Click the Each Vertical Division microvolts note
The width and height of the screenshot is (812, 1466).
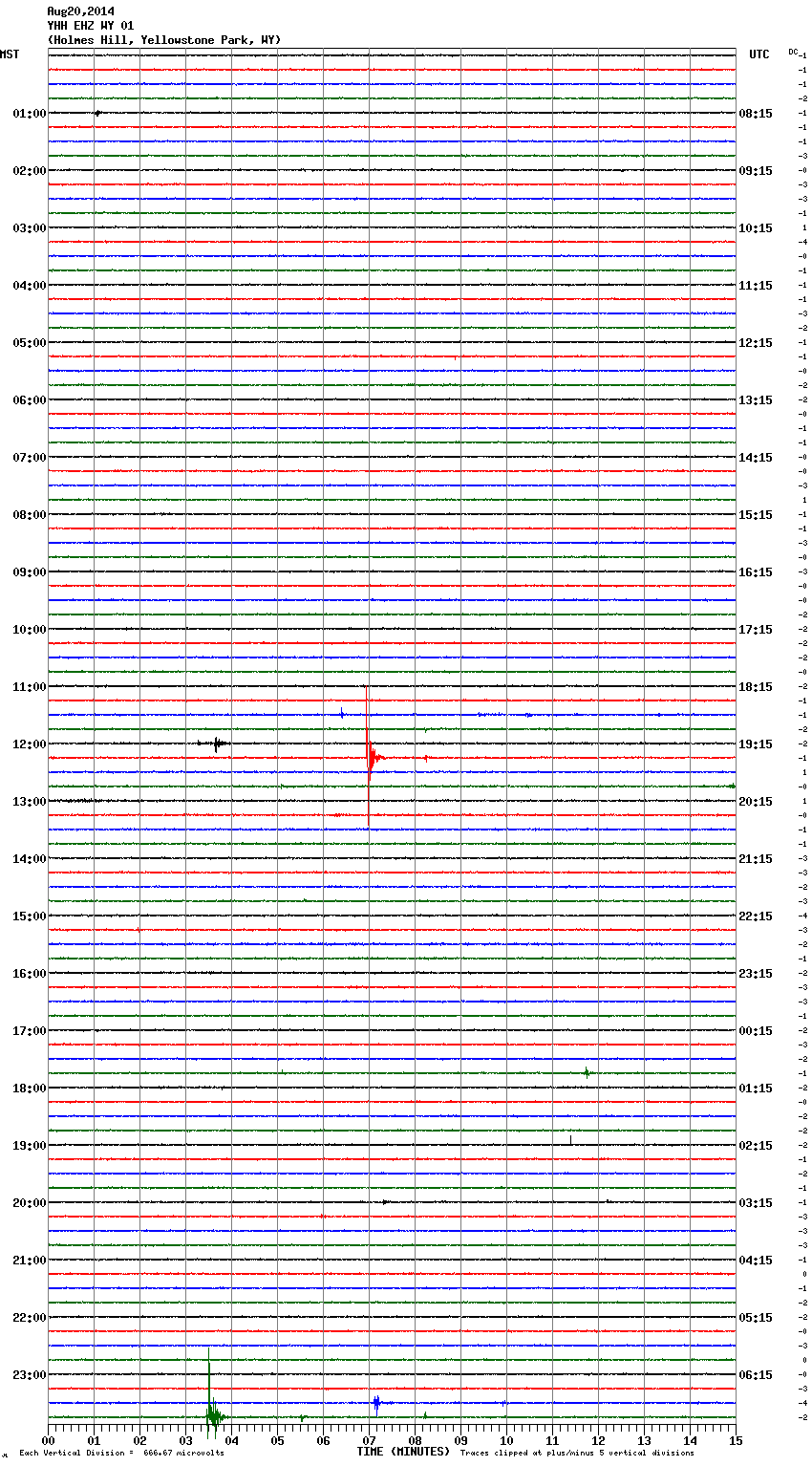click(121, 1454)
